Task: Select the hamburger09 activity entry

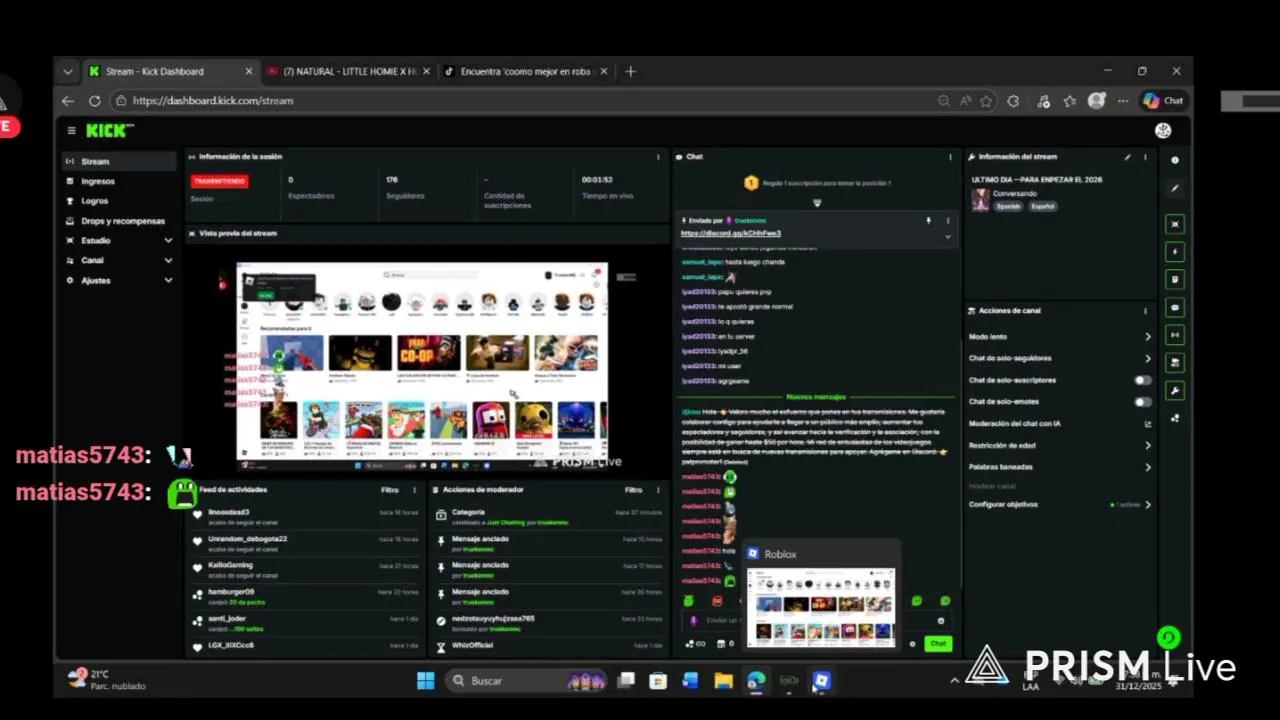Action: coord(305,596)
